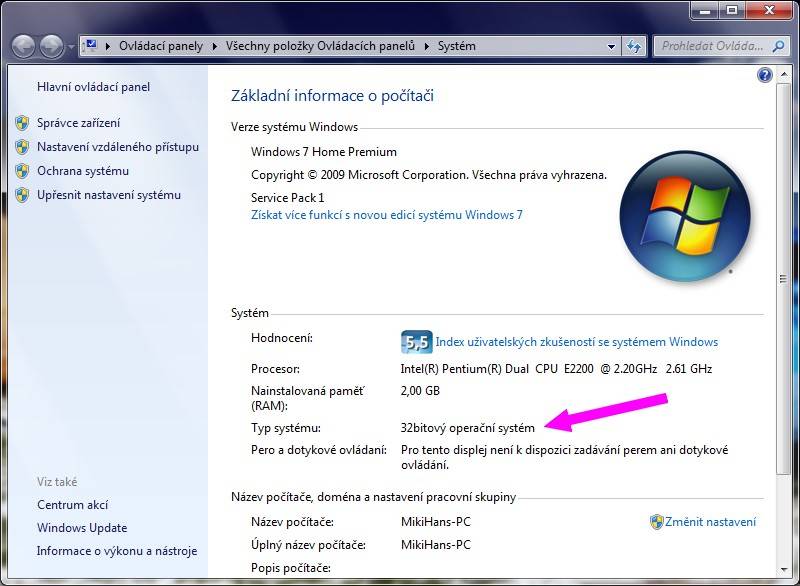Select Ovládací panely breadcrumb

click(x=161, y=46)
